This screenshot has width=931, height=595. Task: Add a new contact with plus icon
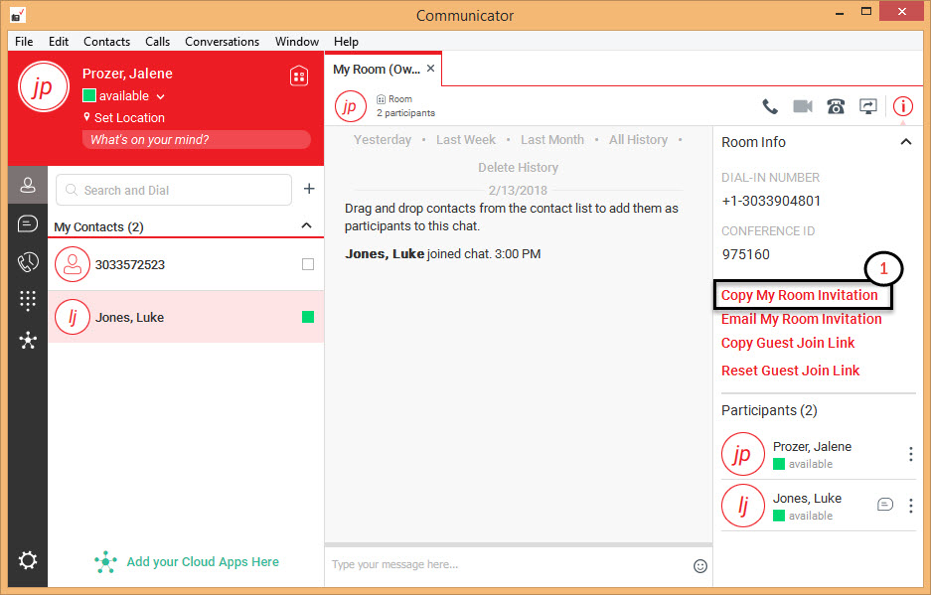point(309,189)
